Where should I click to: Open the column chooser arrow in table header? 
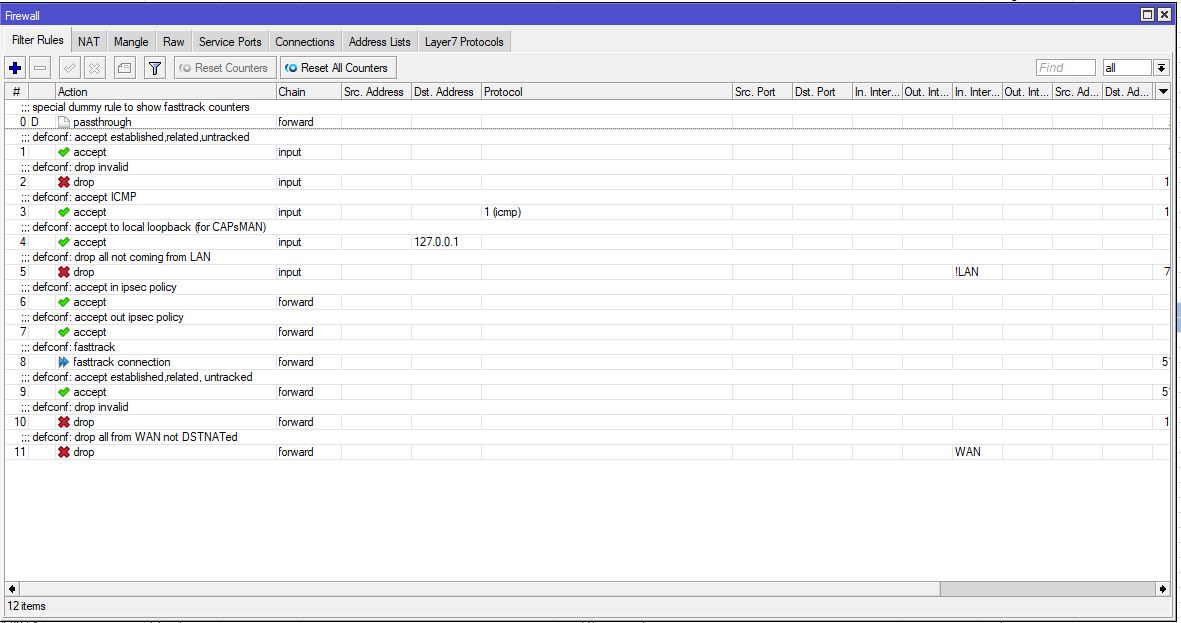click(x=1163, y=92)
